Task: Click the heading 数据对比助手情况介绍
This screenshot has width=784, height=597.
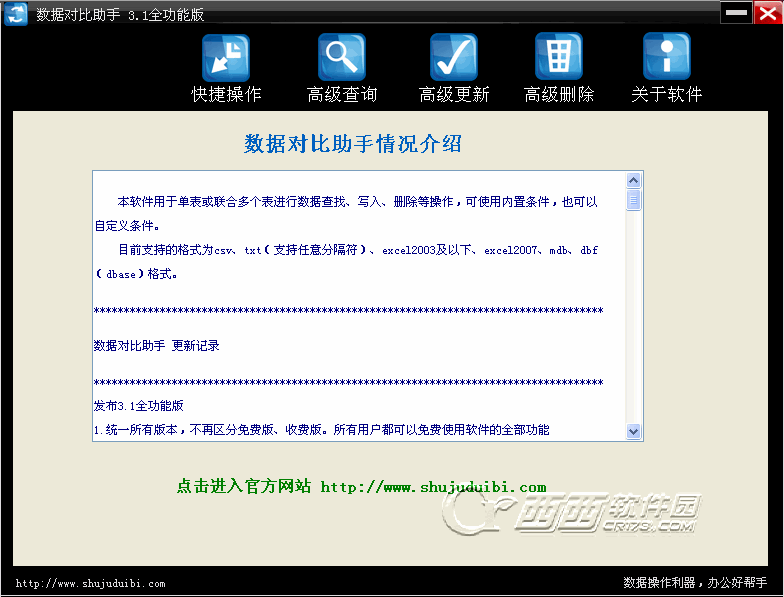Action: pos(352,144)
